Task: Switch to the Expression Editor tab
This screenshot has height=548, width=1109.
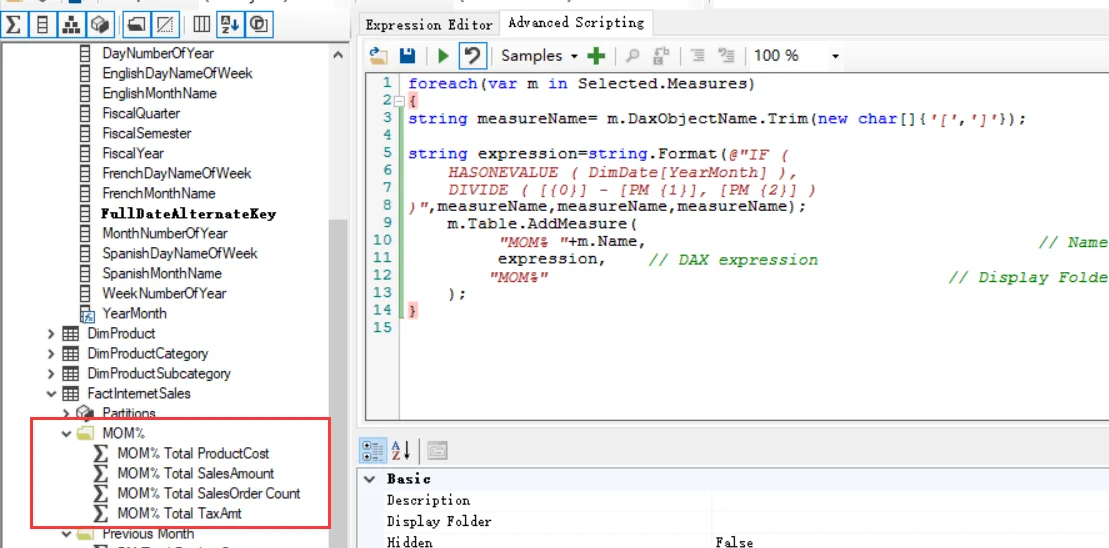Action: [429, 25]
